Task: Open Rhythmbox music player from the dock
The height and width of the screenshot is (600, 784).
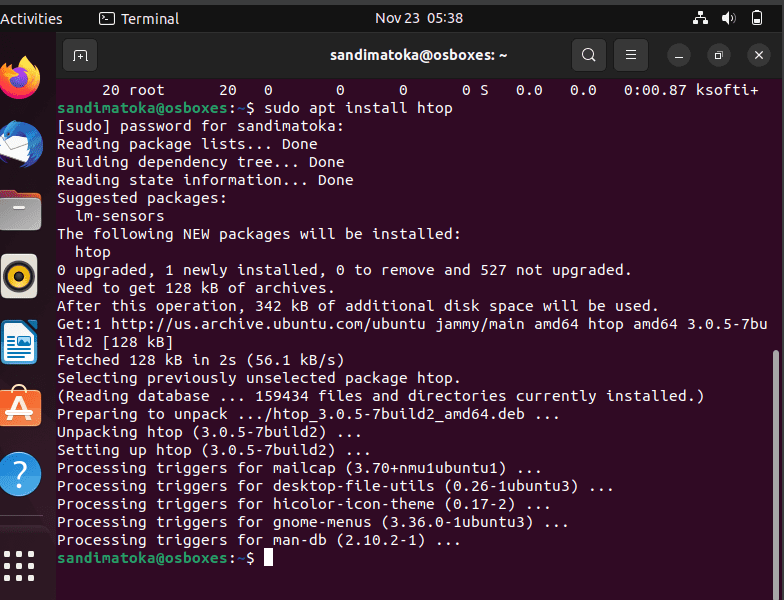Action: click(19, 276)
